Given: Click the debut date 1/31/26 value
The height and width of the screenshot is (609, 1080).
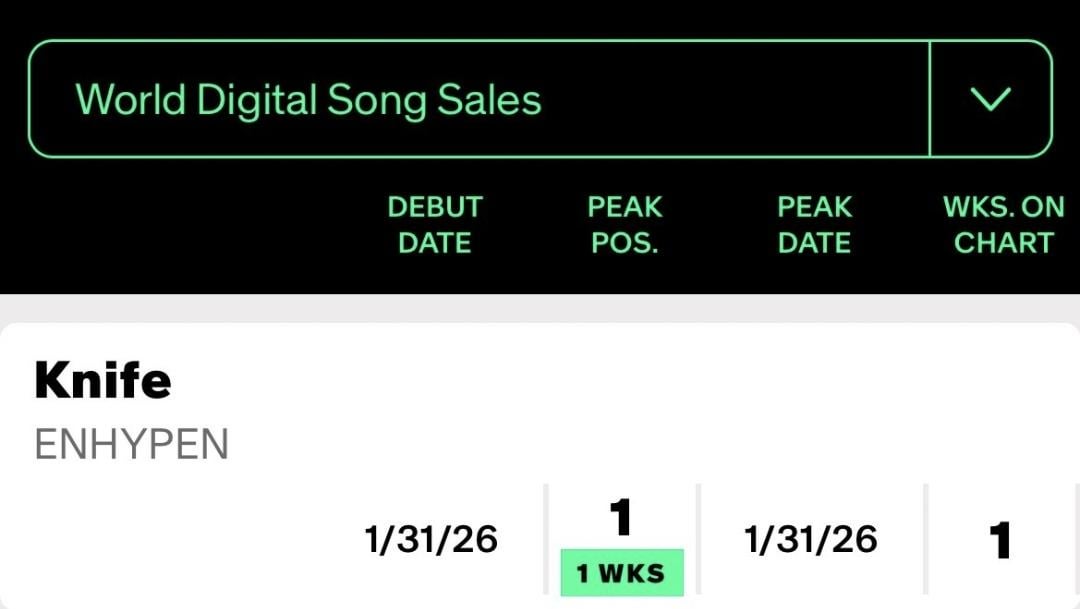Looking at the screenshot, I should pyautogui.click(x=430, y=538).
